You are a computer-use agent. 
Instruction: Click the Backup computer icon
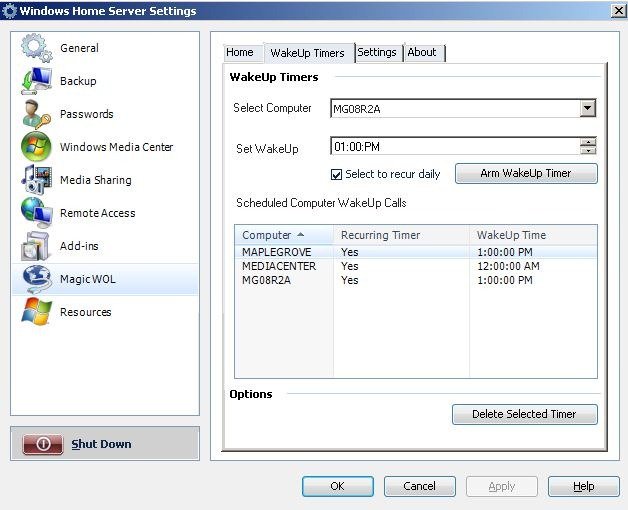point(36,81)
